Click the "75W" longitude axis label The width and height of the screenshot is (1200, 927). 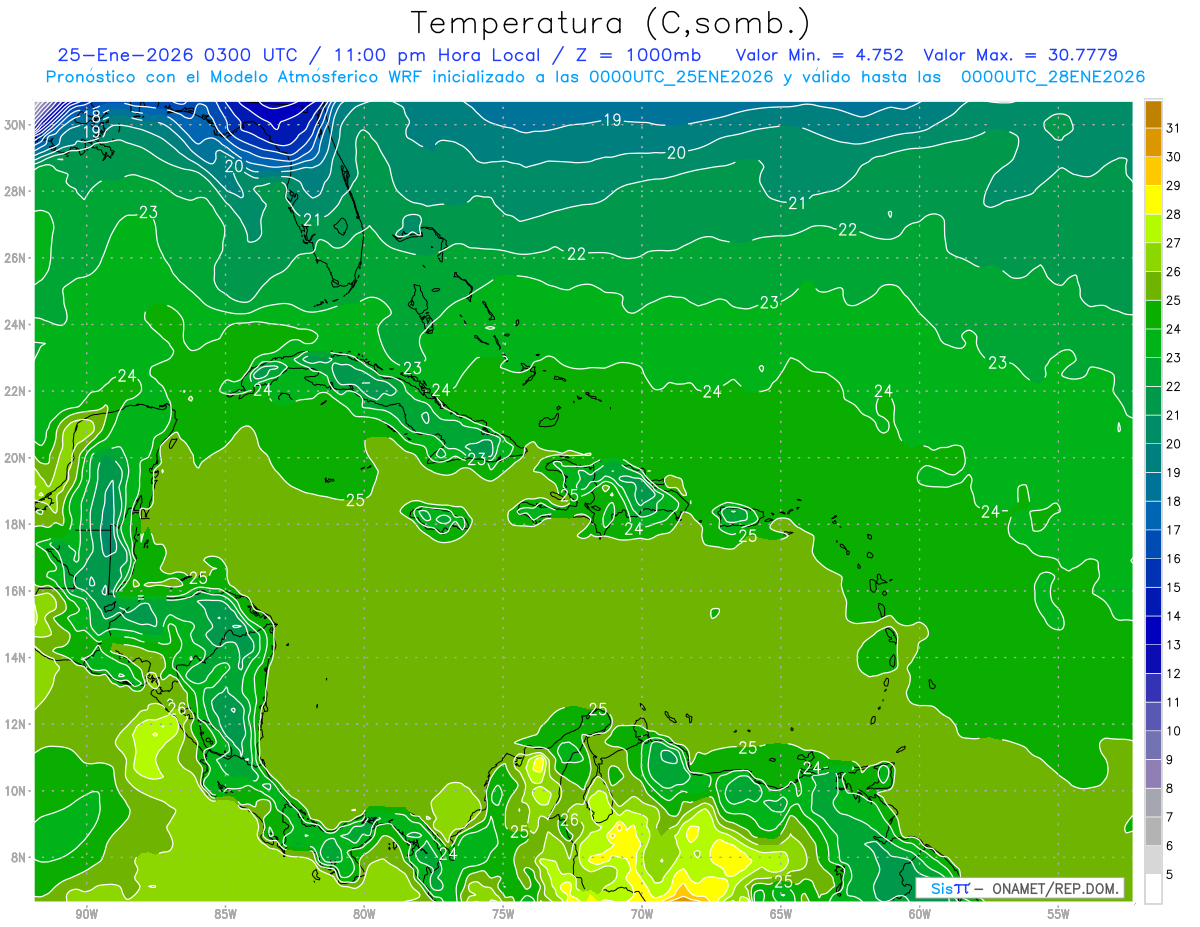click(x=503, y=914)
